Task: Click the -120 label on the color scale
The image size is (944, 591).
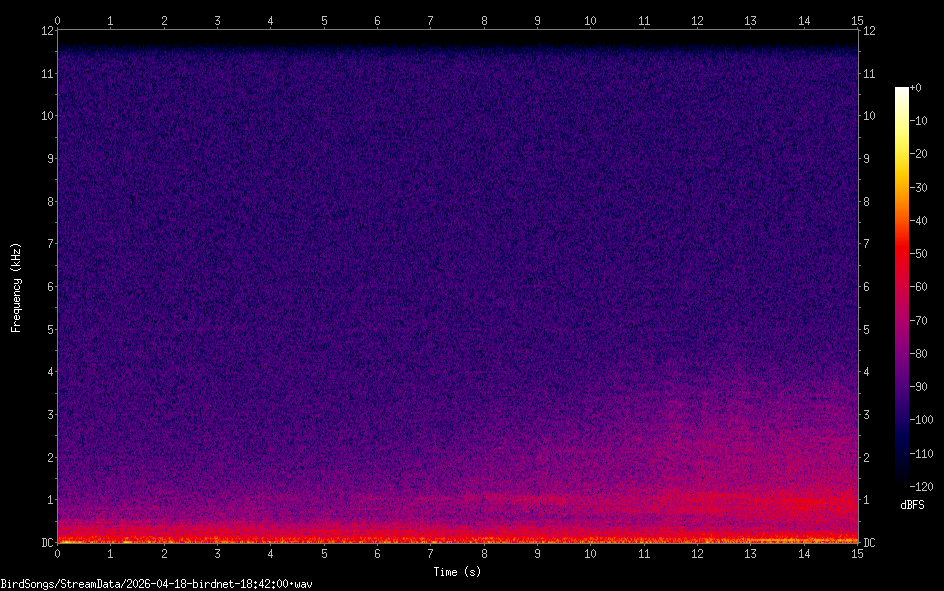Action: point(922,487)
